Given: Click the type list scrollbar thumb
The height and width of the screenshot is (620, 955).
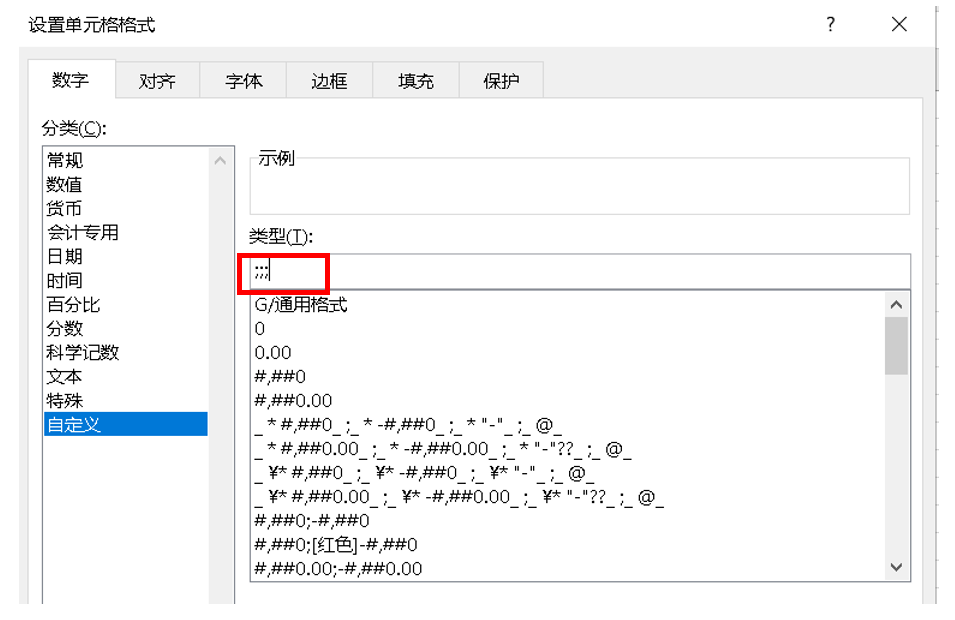Looking at the screenshot, I should (x=897, y=345).
